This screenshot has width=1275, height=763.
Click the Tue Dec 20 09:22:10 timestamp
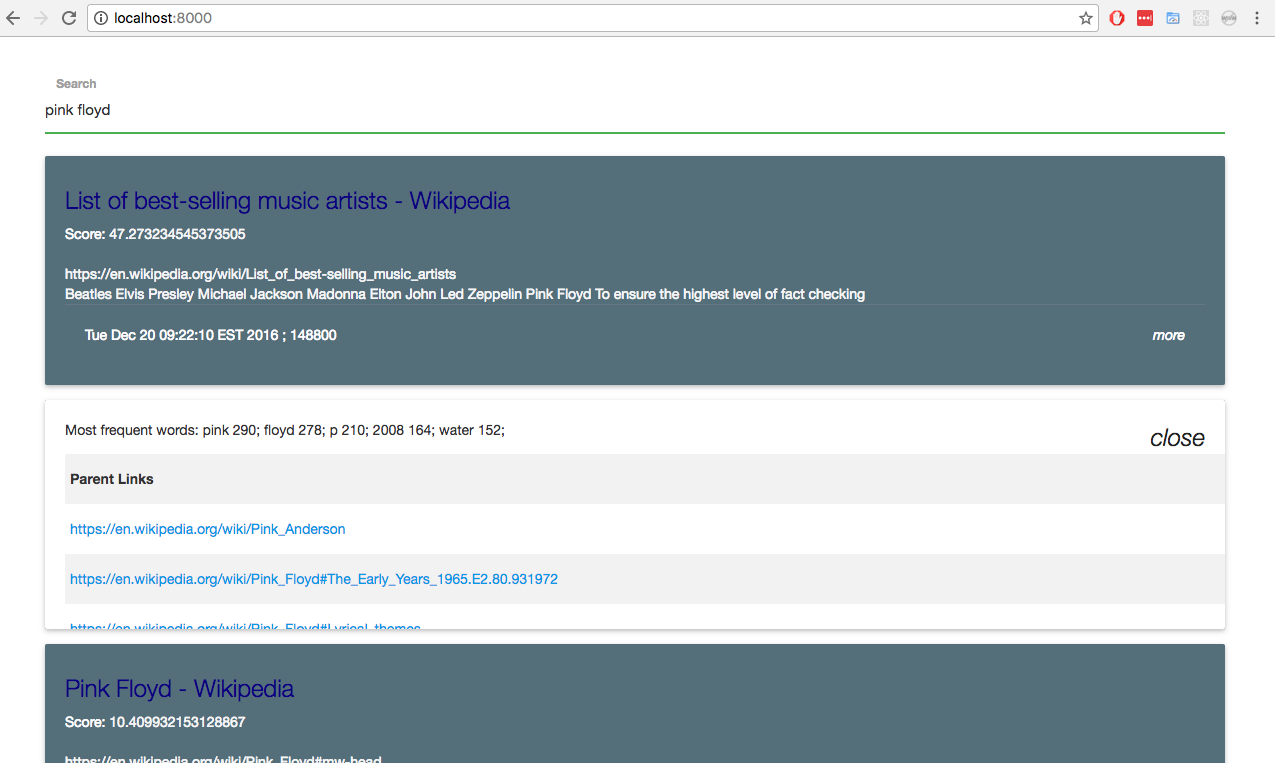coord(210,335)
